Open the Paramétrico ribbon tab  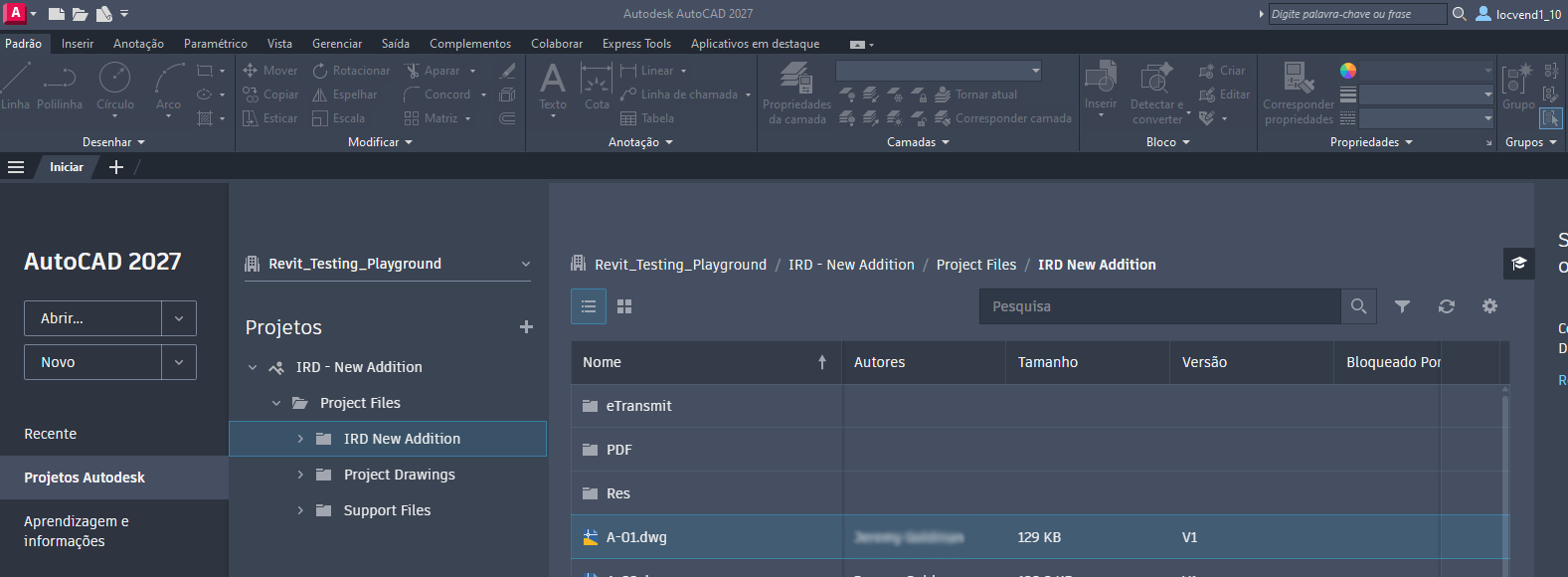pos(216,44)
